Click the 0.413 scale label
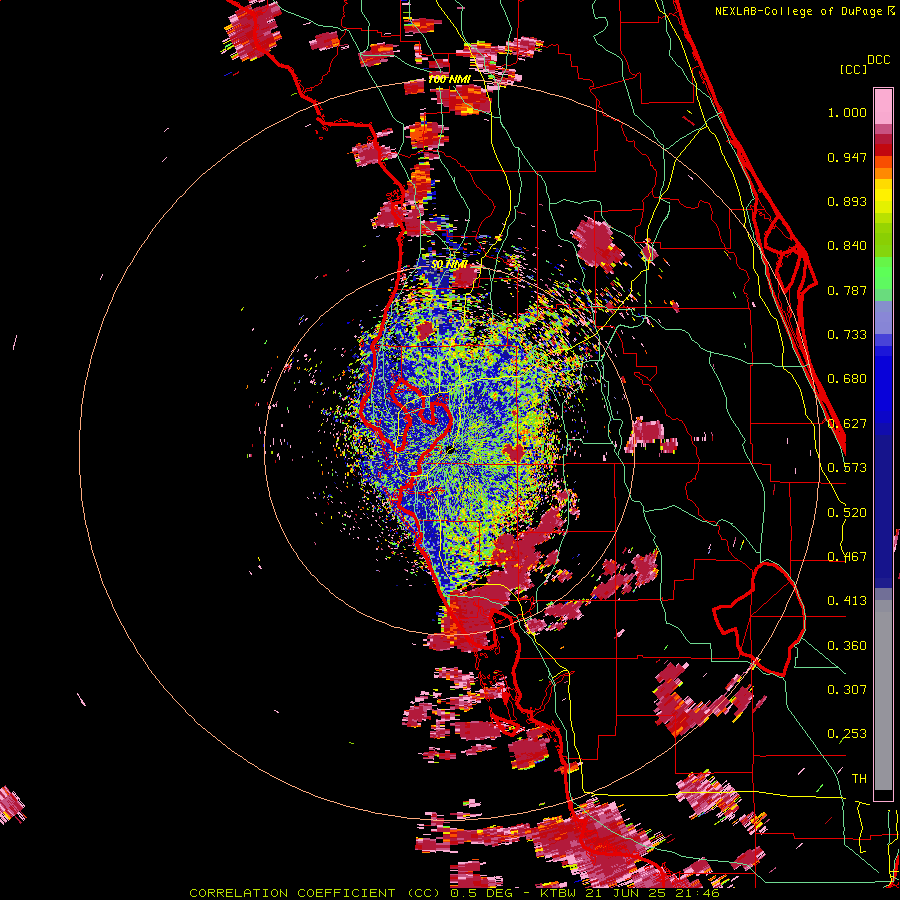The image size is (900, 900). point(847,601)
